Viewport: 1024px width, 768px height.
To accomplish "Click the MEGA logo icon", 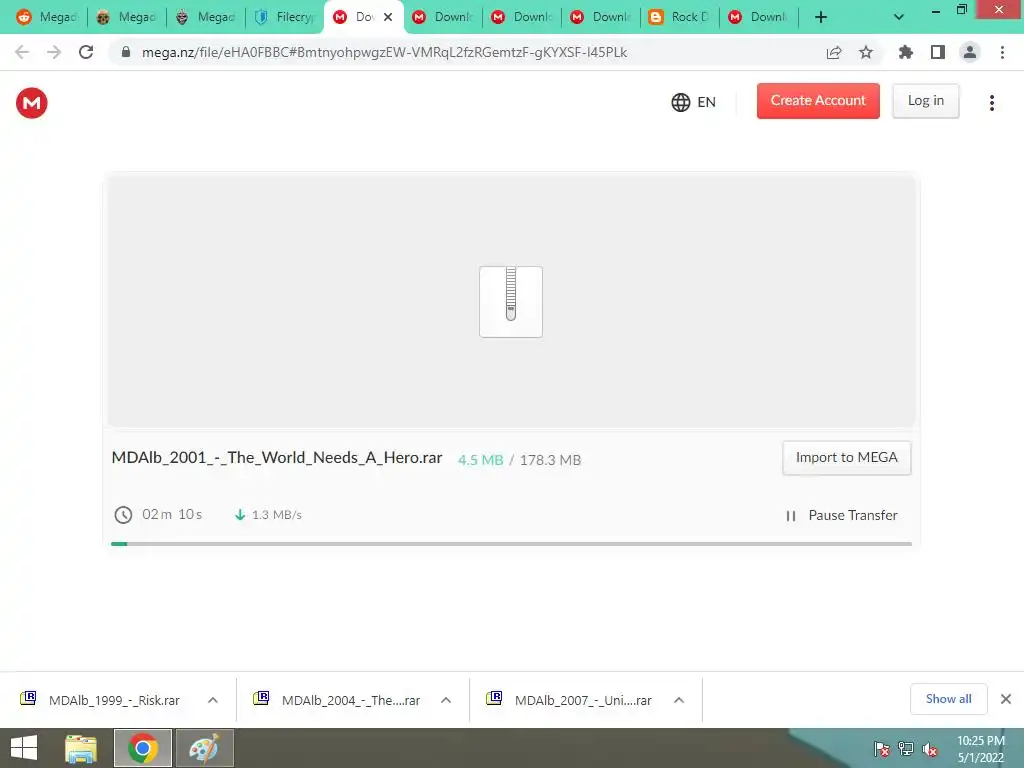I will click(31, 103).
